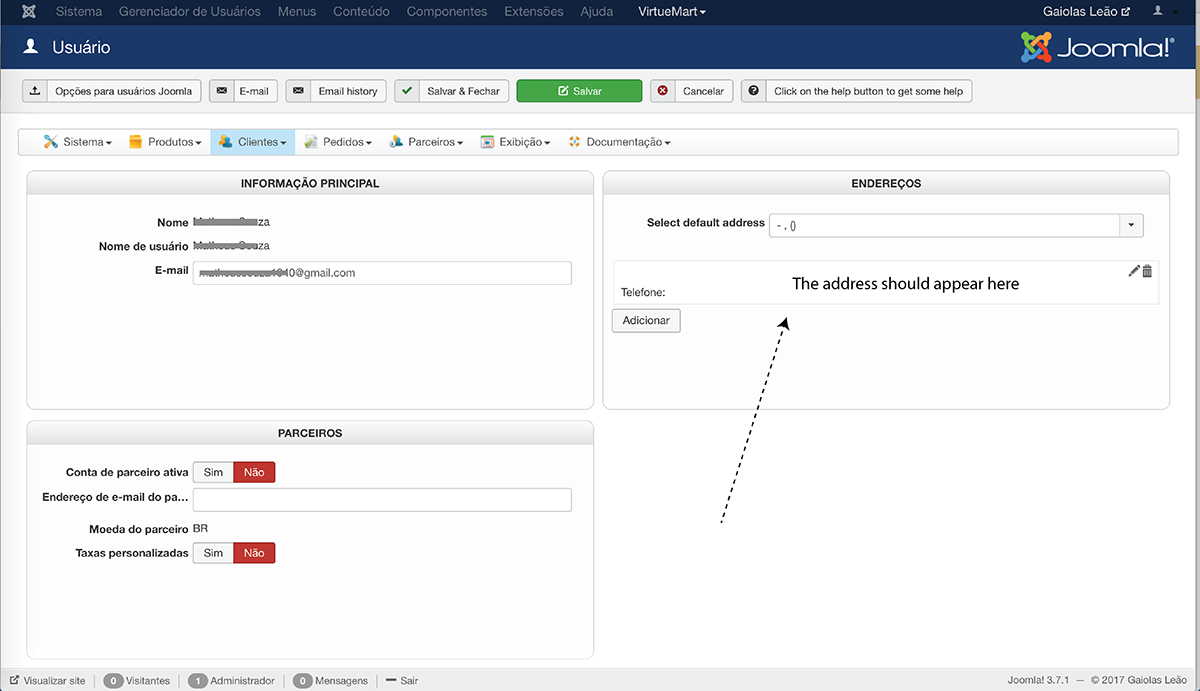The height and width of the screenshot is (691, 1200).
Task: Click Salvar & Fechar button
Action: (452, 91)
